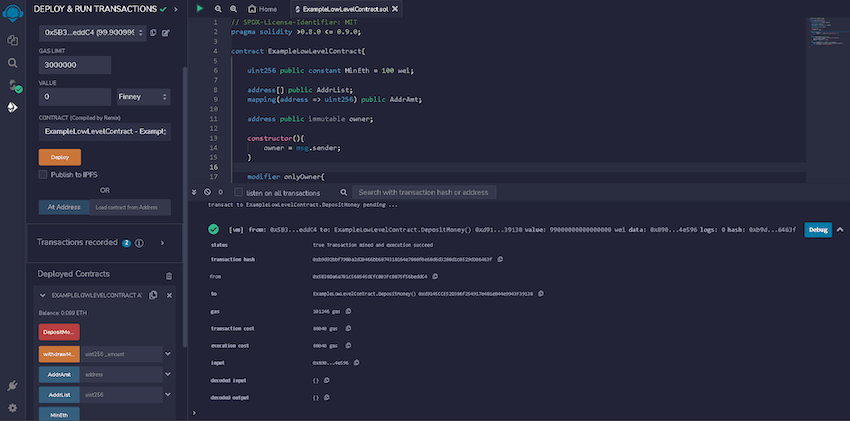The image size is (850, 421).
Task: Expand the Deploy & Run panel header arrow
Action: click(176, 9)
